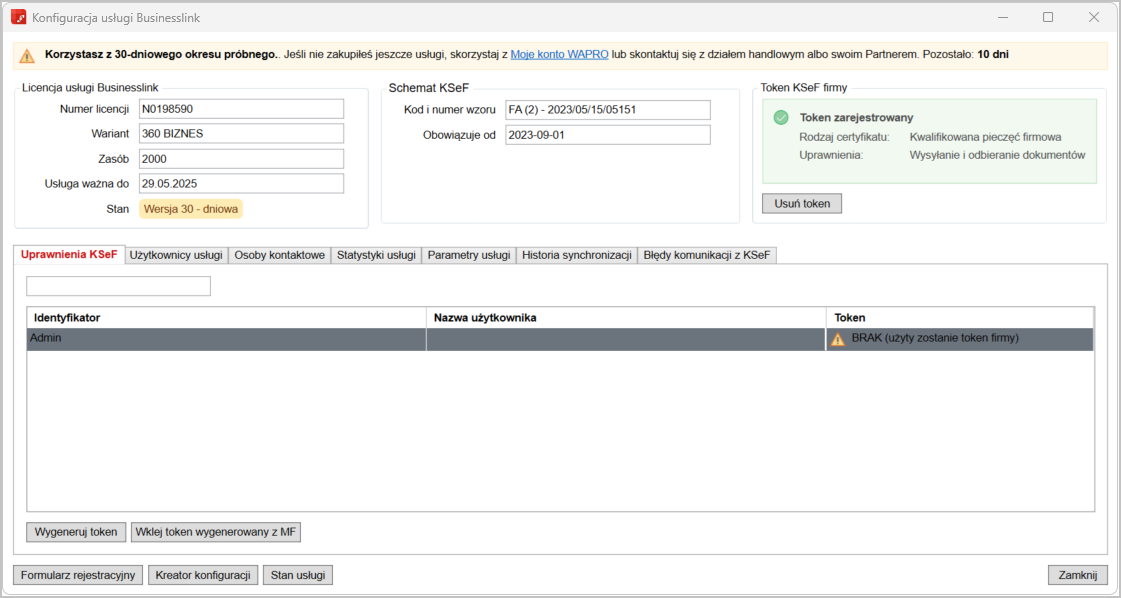1121x598 pixels.
Task: Minimize the Businesslink configuration window
Action: coord(1002,17)
